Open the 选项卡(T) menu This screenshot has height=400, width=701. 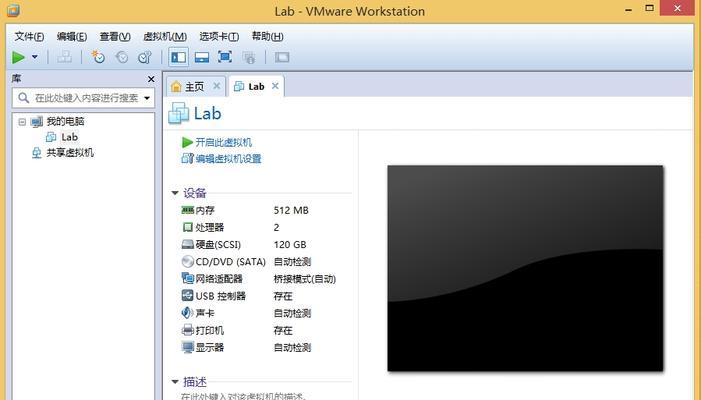pyautogui.click(x=219, y=37)
